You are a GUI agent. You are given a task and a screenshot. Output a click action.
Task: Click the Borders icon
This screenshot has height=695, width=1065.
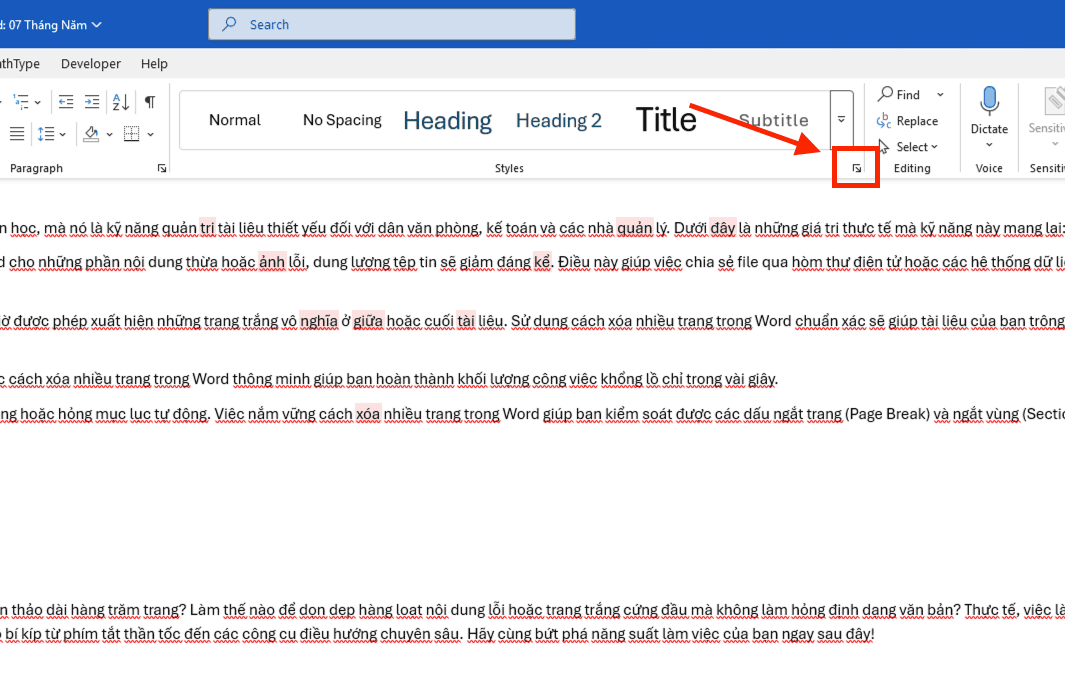point(132,134)
